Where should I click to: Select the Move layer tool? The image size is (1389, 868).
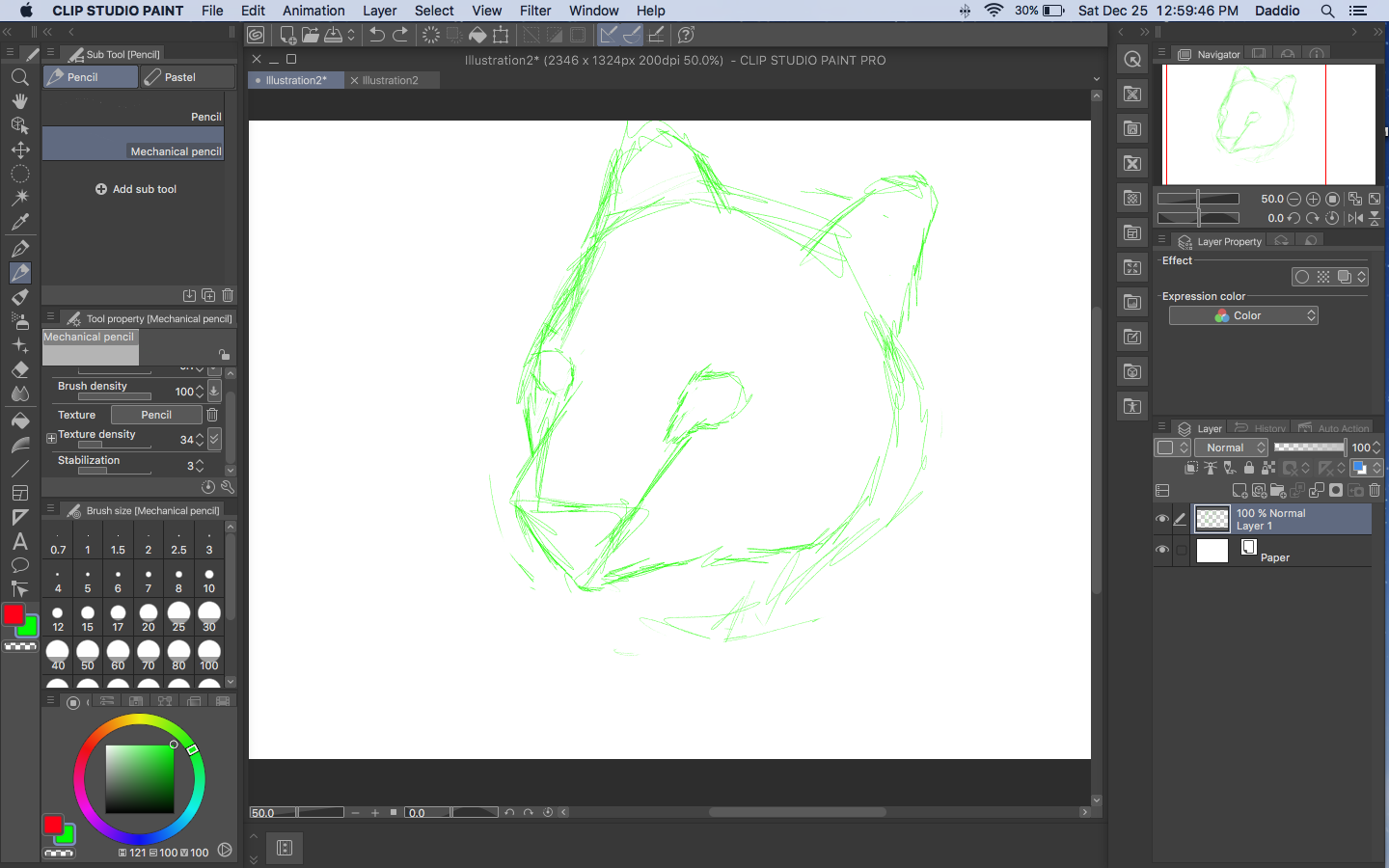19,149
